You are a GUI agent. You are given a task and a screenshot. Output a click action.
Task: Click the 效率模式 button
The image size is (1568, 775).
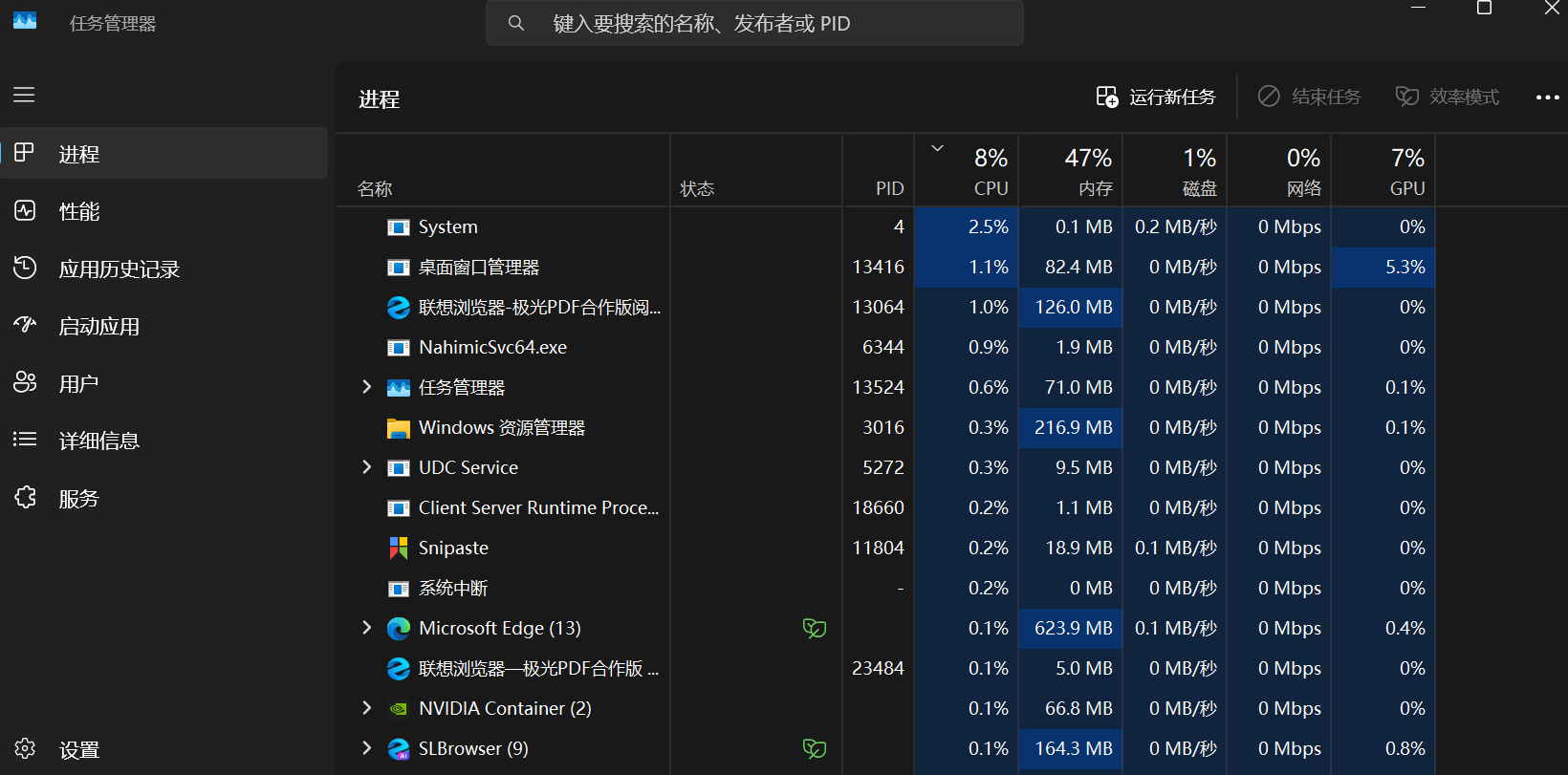pos(1448,97)
